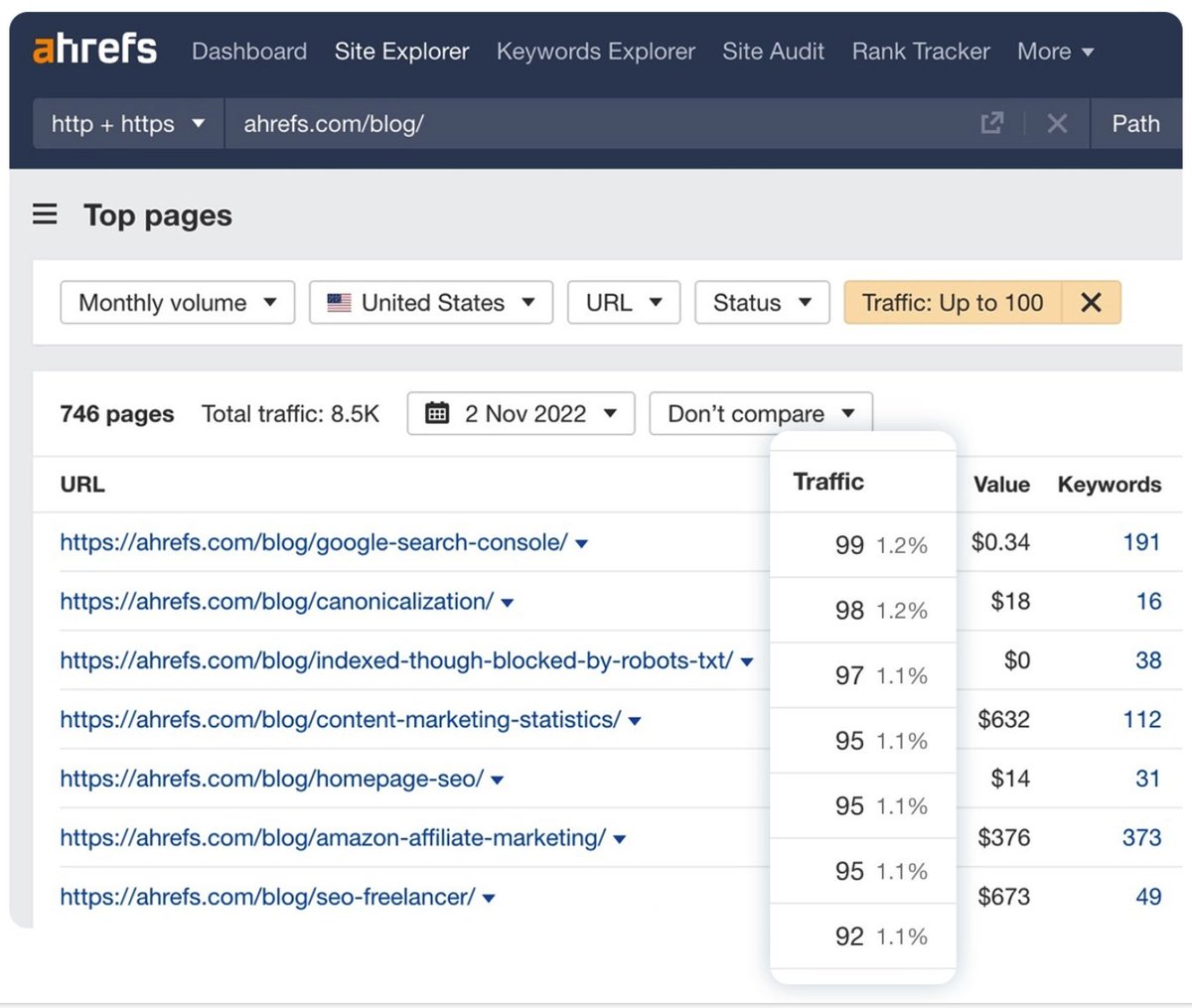Open Rank Tracker
Screen dimensions: 1192x1008
click(x=921, y=51)
